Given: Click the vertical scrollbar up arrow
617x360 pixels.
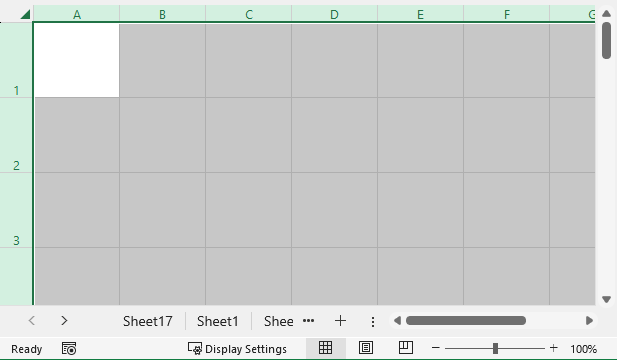Looking at the screenshot, I should coord(606,14).
